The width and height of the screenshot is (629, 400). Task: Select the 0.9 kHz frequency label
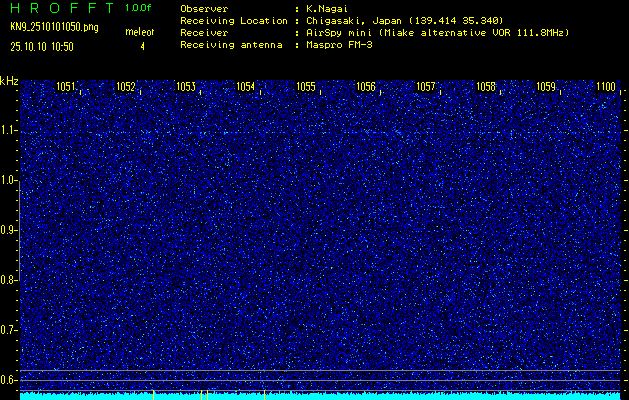(9, 230)
